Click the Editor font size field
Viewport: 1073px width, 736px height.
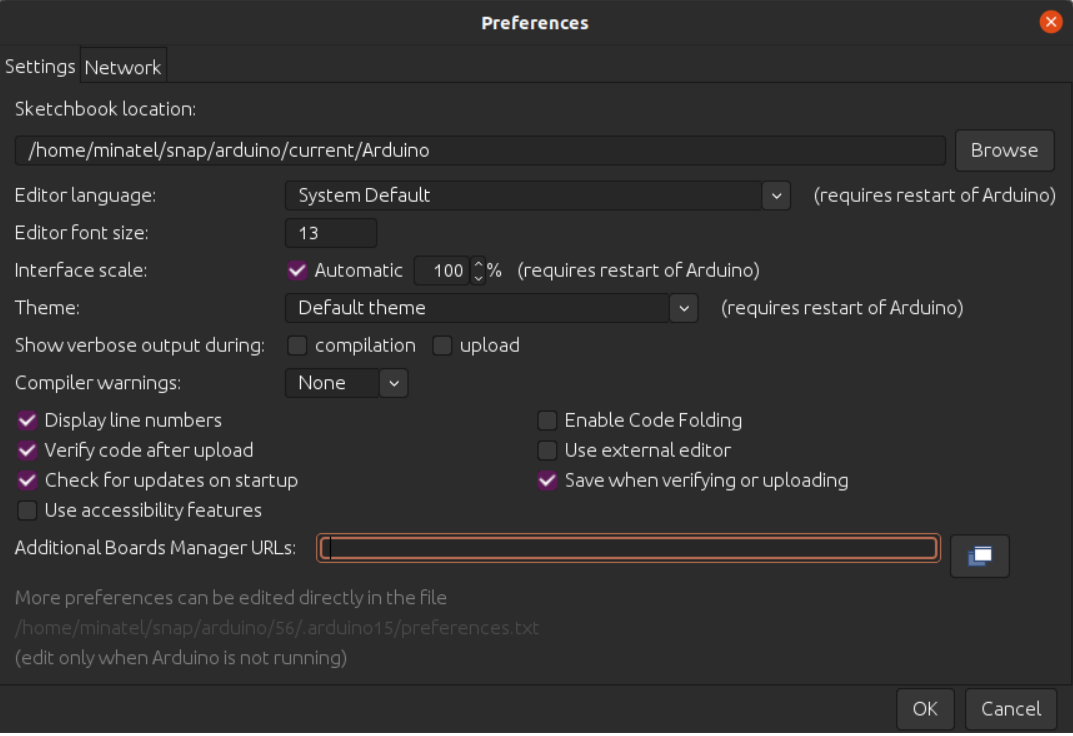click(x=330, y=233)
